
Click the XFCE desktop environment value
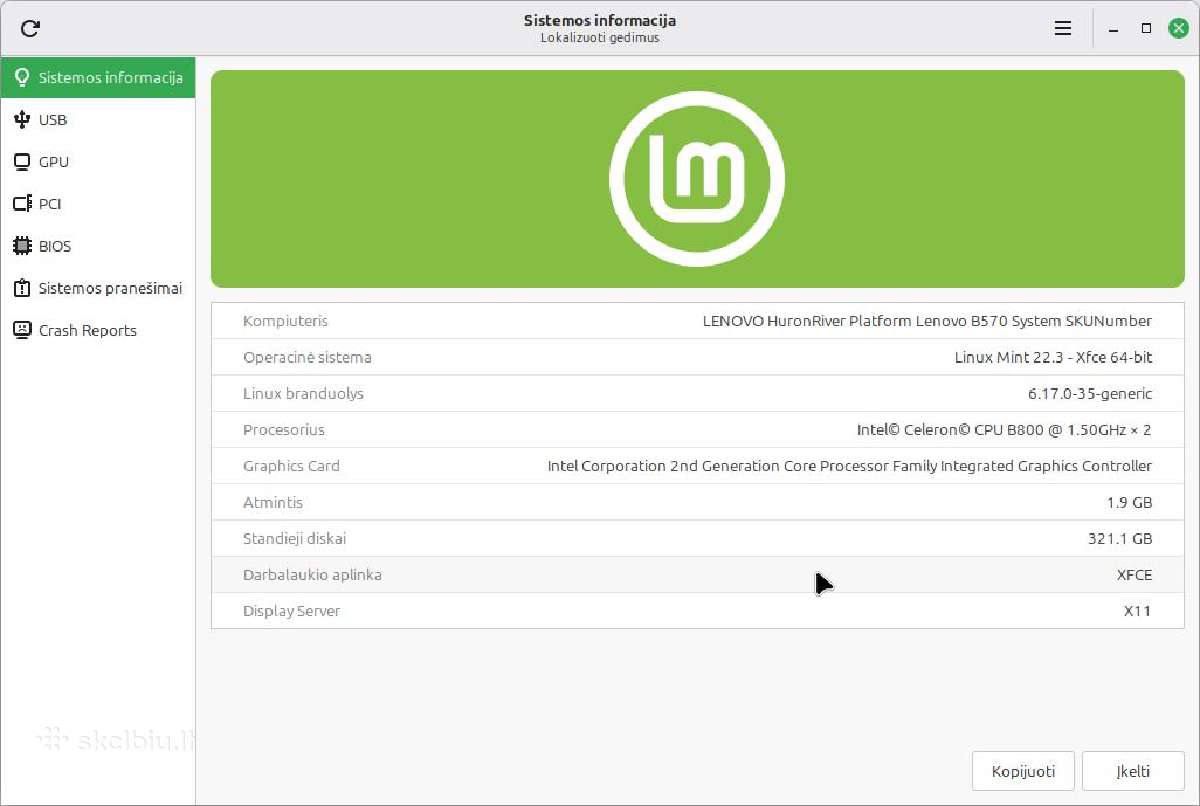tap(1134, 575)
